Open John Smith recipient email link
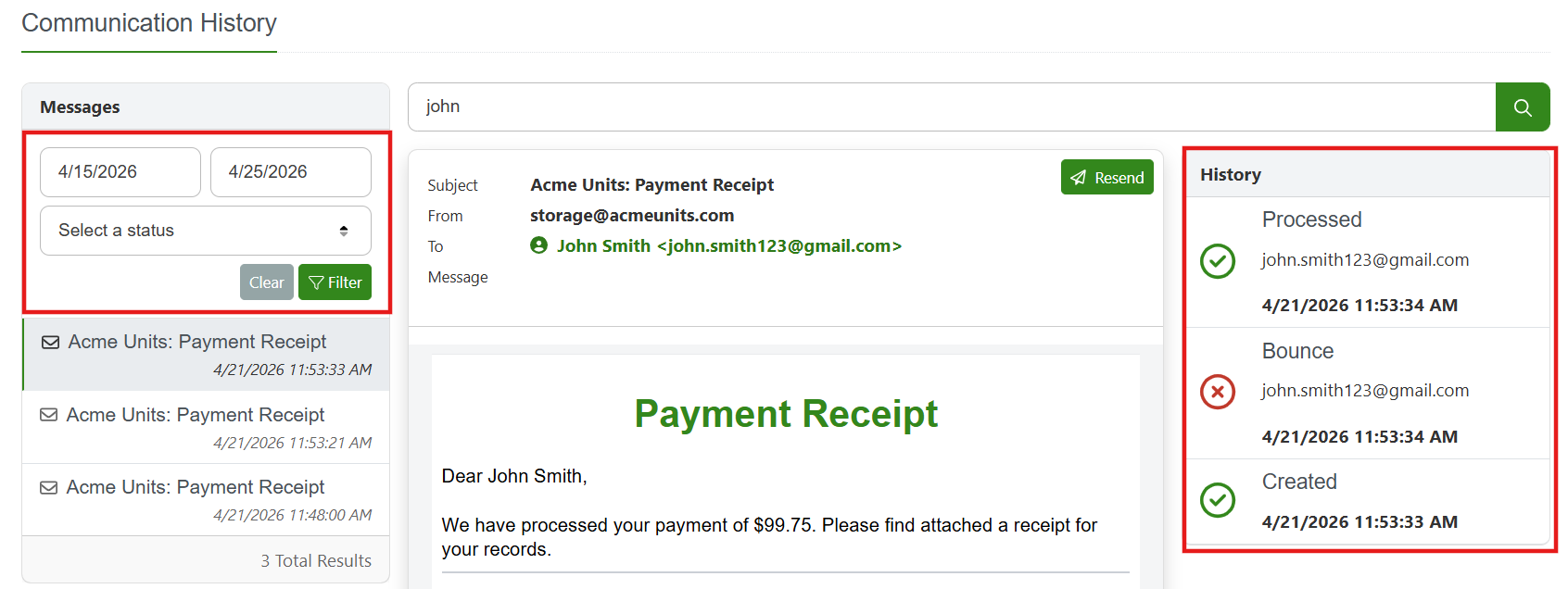The image size is (1568, 589). (728, 246)
